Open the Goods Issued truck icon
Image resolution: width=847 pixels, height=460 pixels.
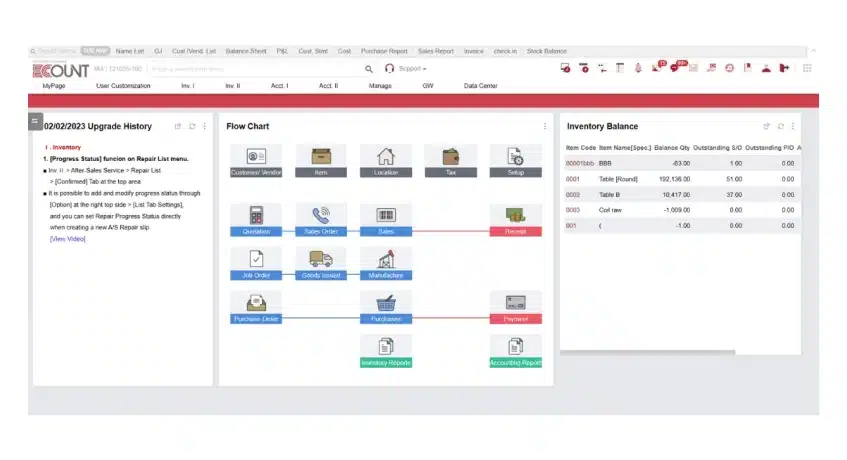320,259
